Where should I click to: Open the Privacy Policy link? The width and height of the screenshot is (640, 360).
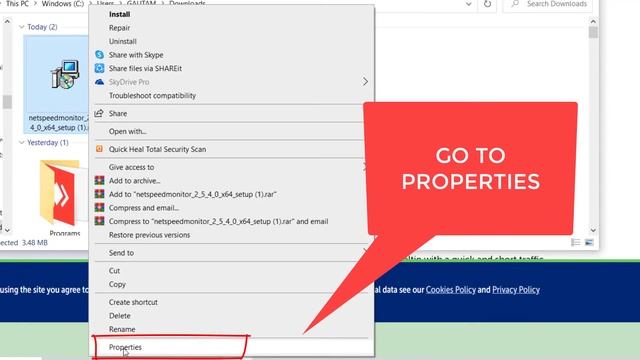(x=516, y=290)
